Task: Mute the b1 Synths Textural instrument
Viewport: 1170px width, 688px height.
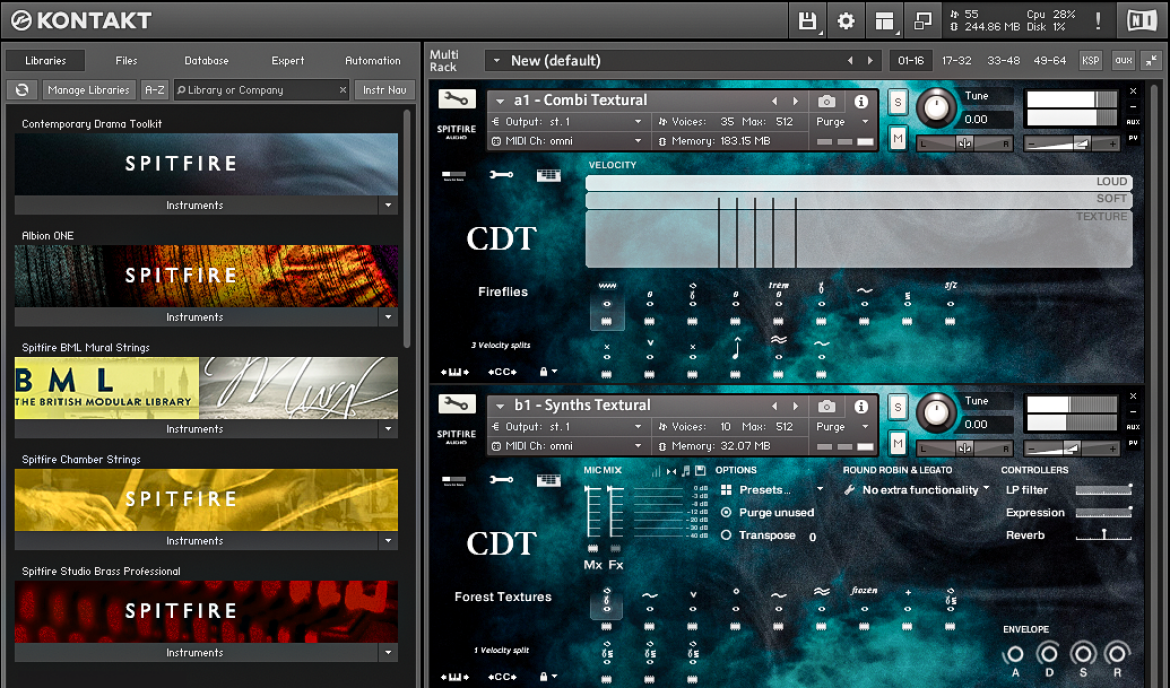Action: [898, 443]
